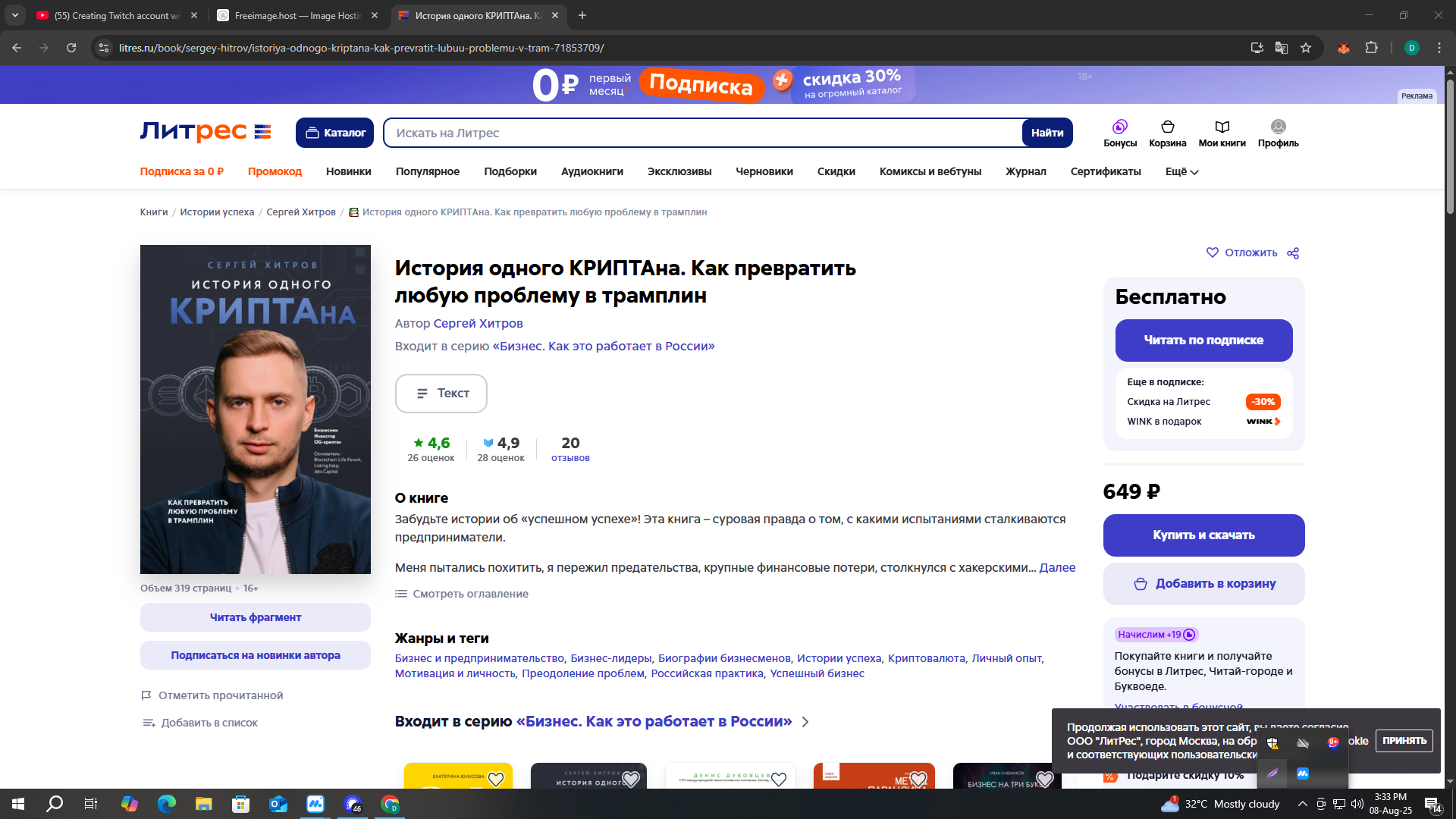
Task: Click the Читать фрагмент button
Action: tap(256, 617)
